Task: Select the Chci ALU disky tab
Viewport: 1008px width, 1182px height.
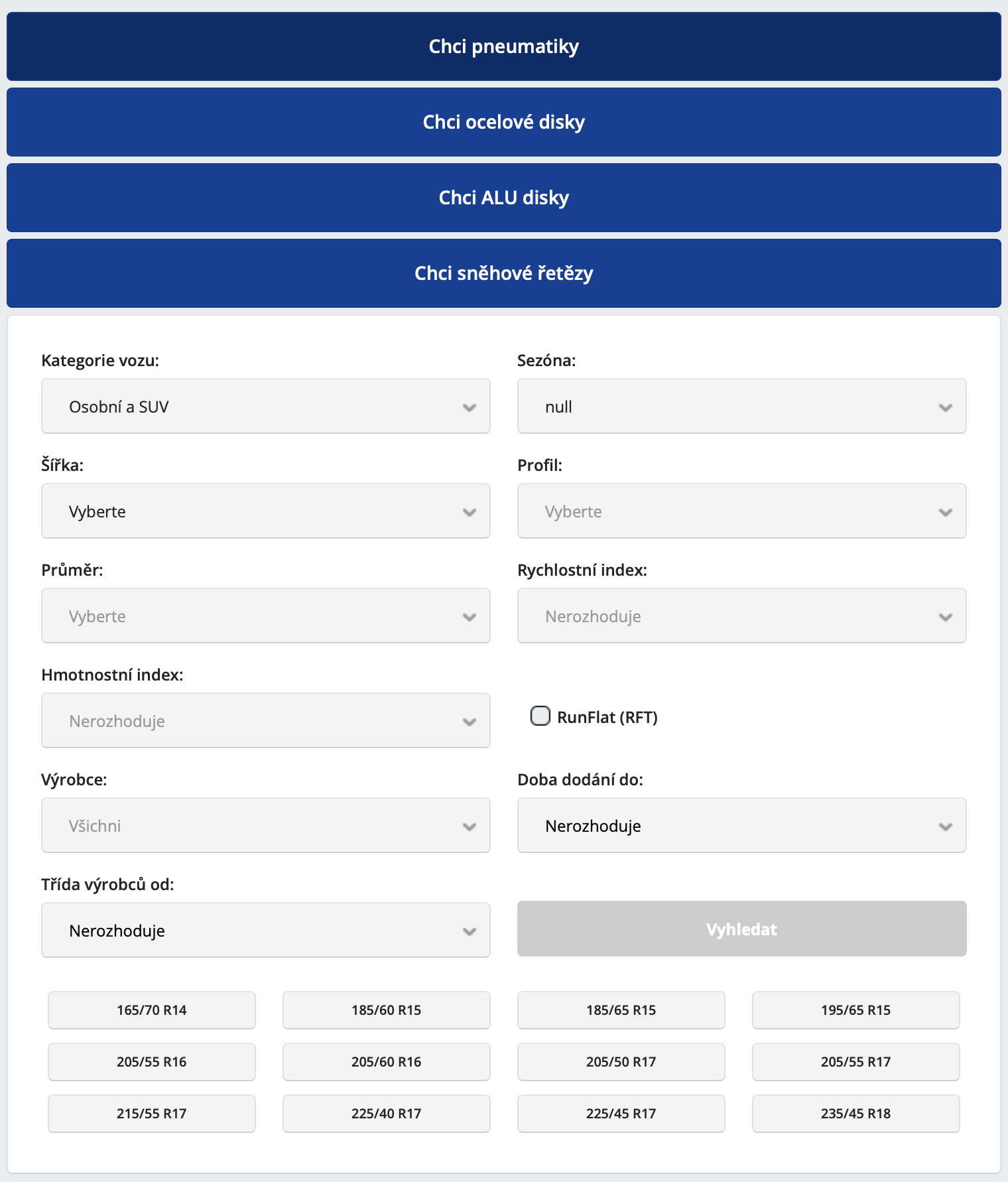Action: [504, 198]
